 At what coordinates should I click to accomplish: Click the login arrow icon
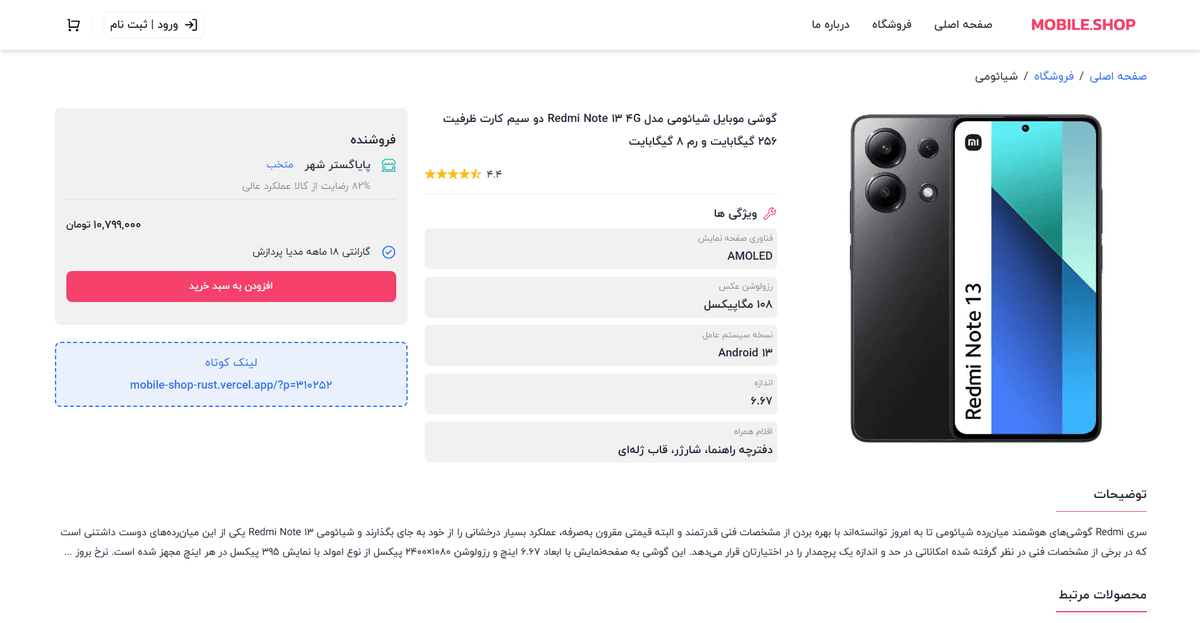192,25
